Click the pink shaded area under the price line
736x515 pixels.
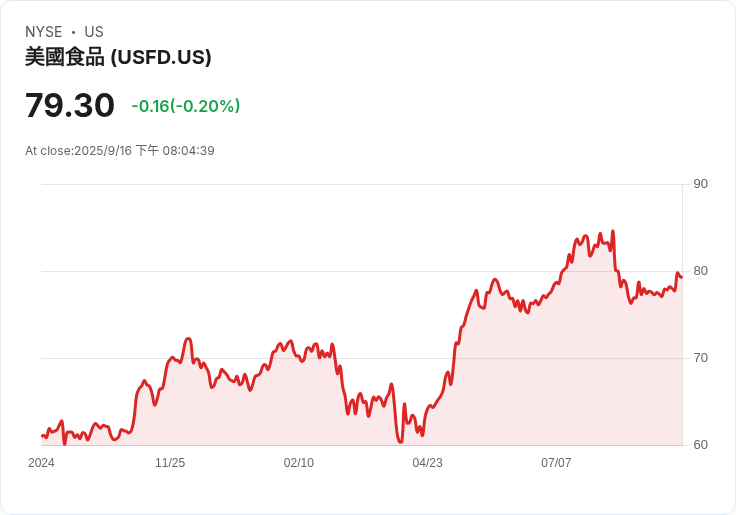point(520,380)
